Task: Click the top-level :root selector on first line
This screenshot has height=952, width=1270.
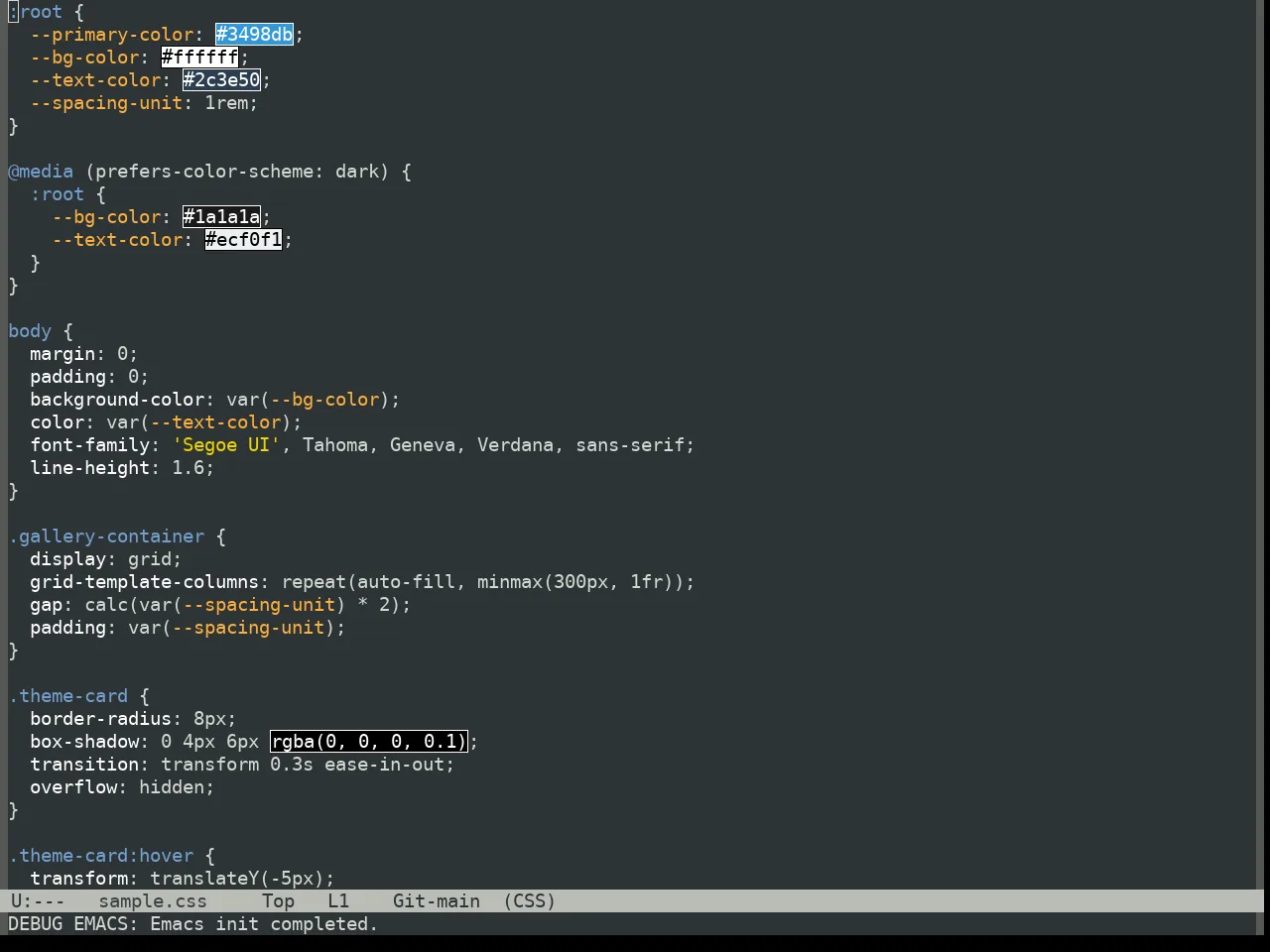Action: pos(36,12)
